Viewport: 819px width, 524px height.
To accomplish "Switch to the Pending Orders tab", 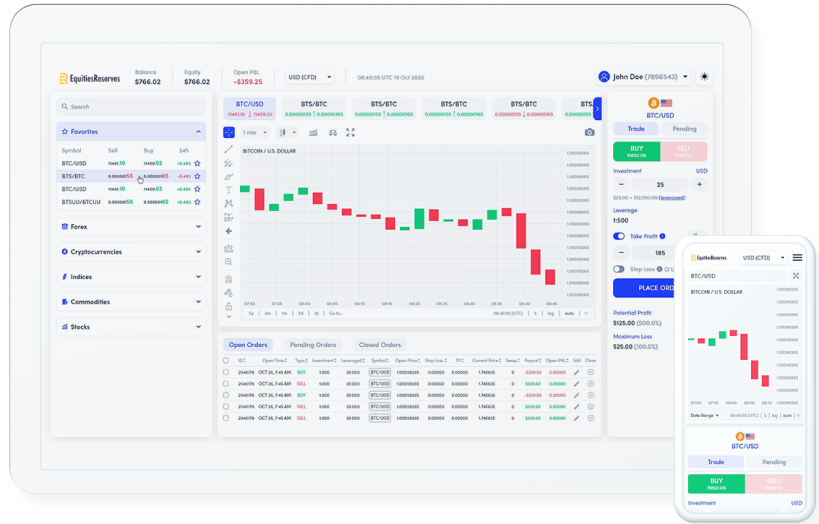I will [313, 345].
